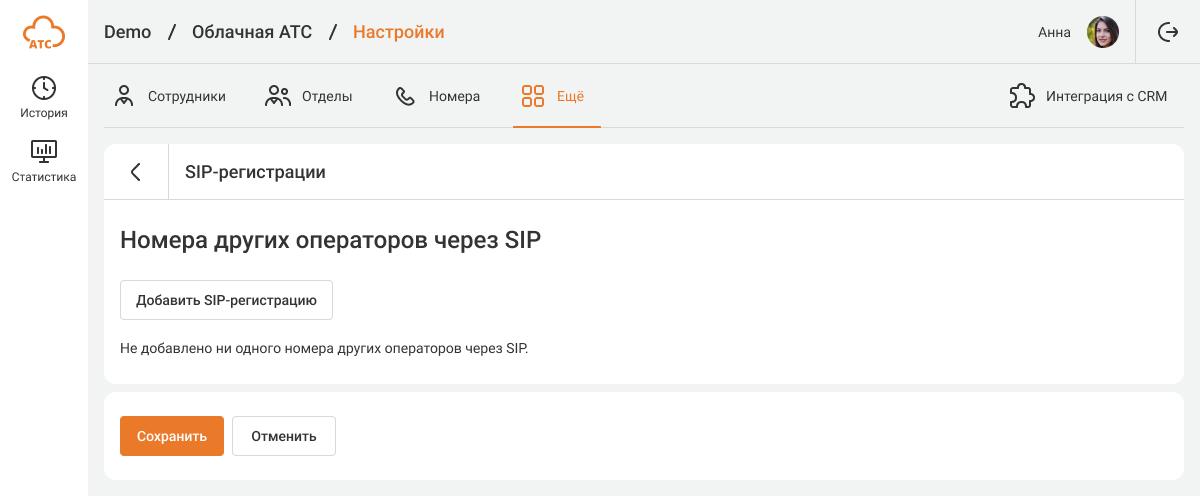
Task: Open Облачная АТС breadcrumb link
Action: pos(252,32)
